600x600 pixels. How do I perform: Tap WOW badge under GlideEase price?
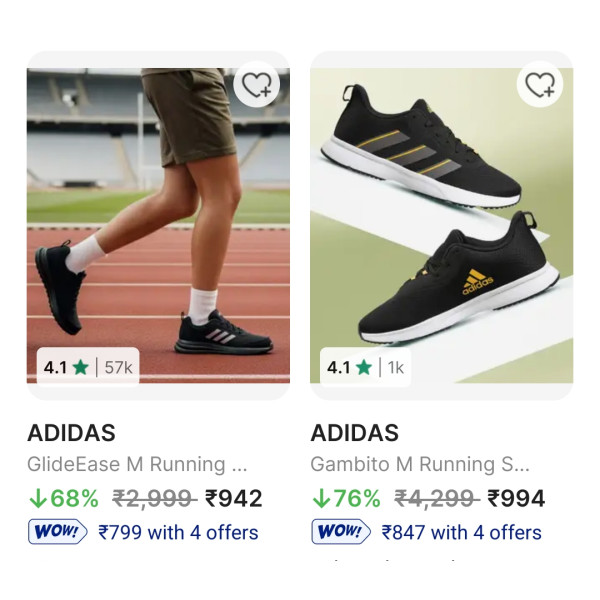57,532
